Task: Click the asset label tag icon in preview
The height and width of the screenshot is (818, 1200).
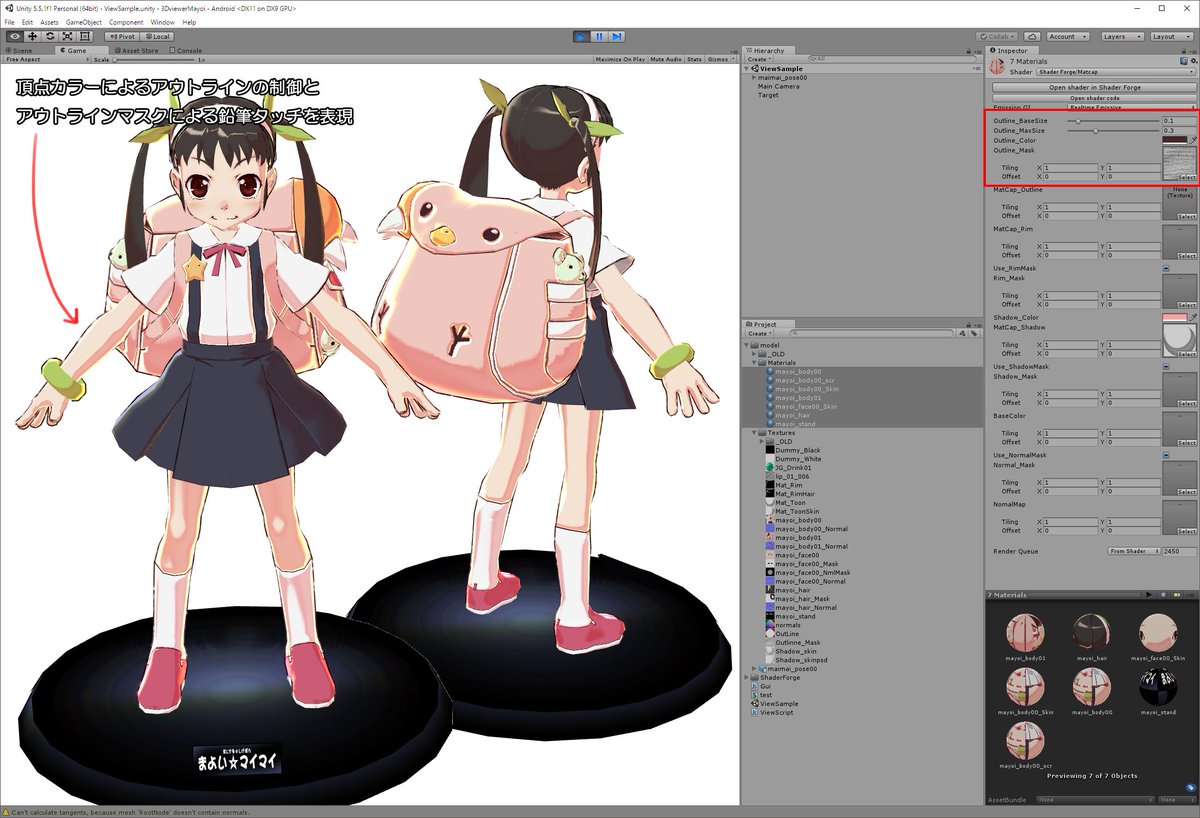Action: [x=1190, y=787]
